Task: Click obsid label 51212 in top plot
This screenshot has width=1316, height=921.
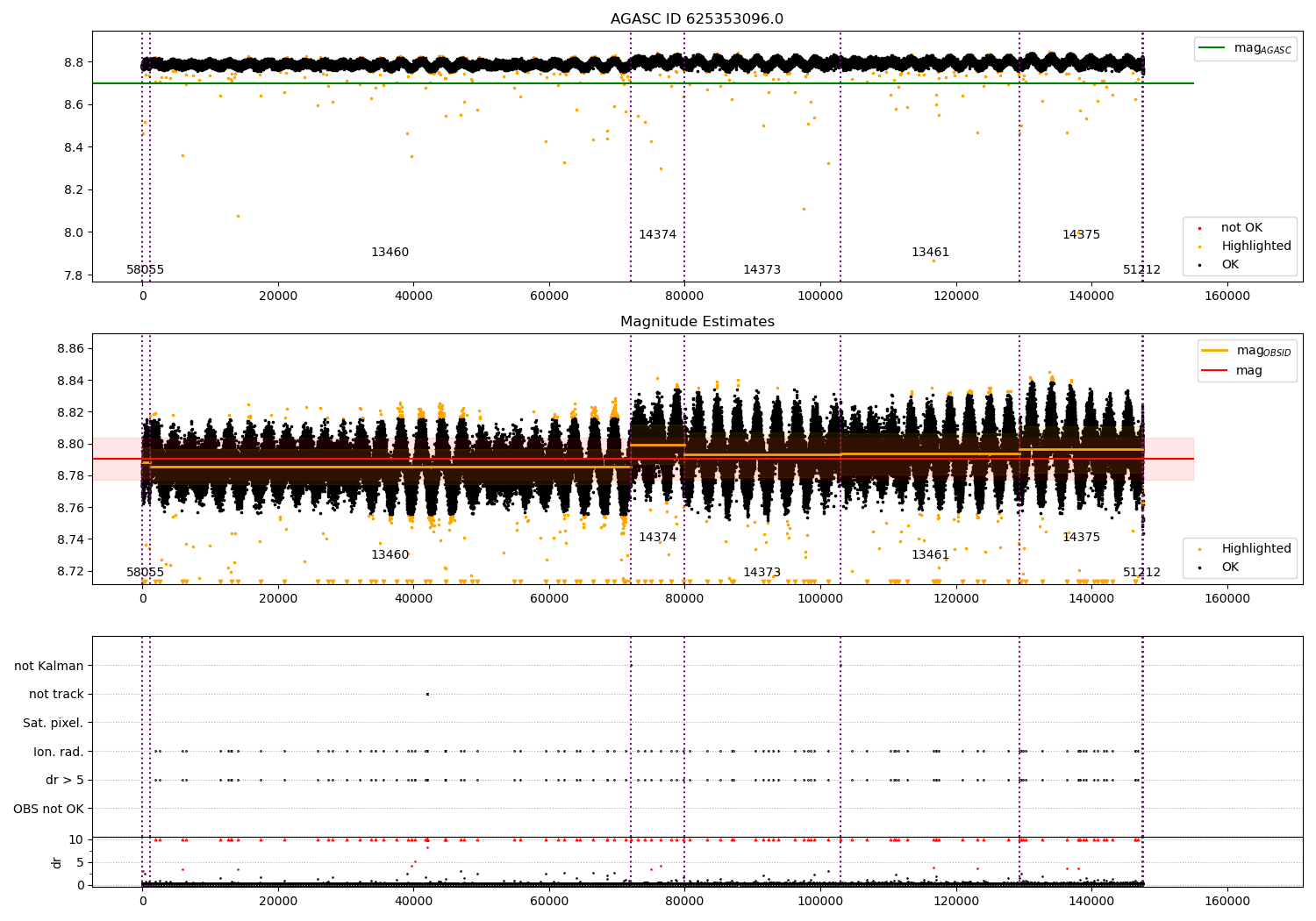Action: click(1141, 270)
